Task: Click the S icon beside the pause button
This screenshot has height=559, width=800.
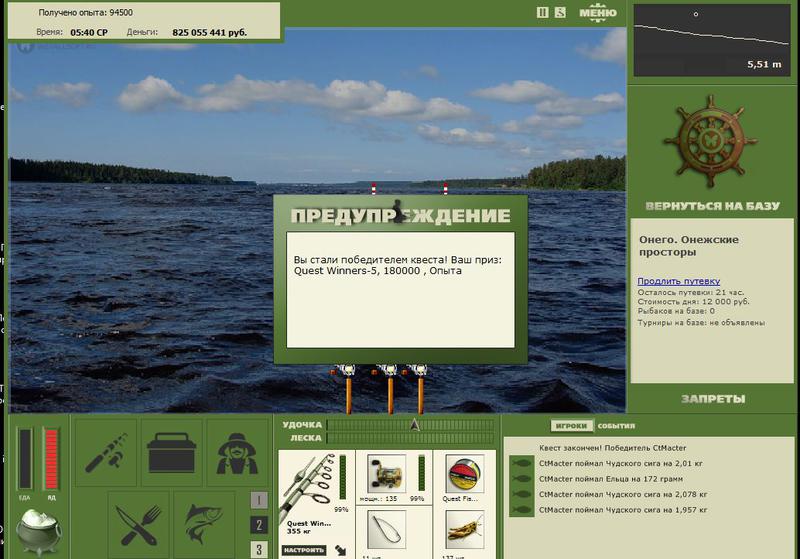Action: coord(560,12)
